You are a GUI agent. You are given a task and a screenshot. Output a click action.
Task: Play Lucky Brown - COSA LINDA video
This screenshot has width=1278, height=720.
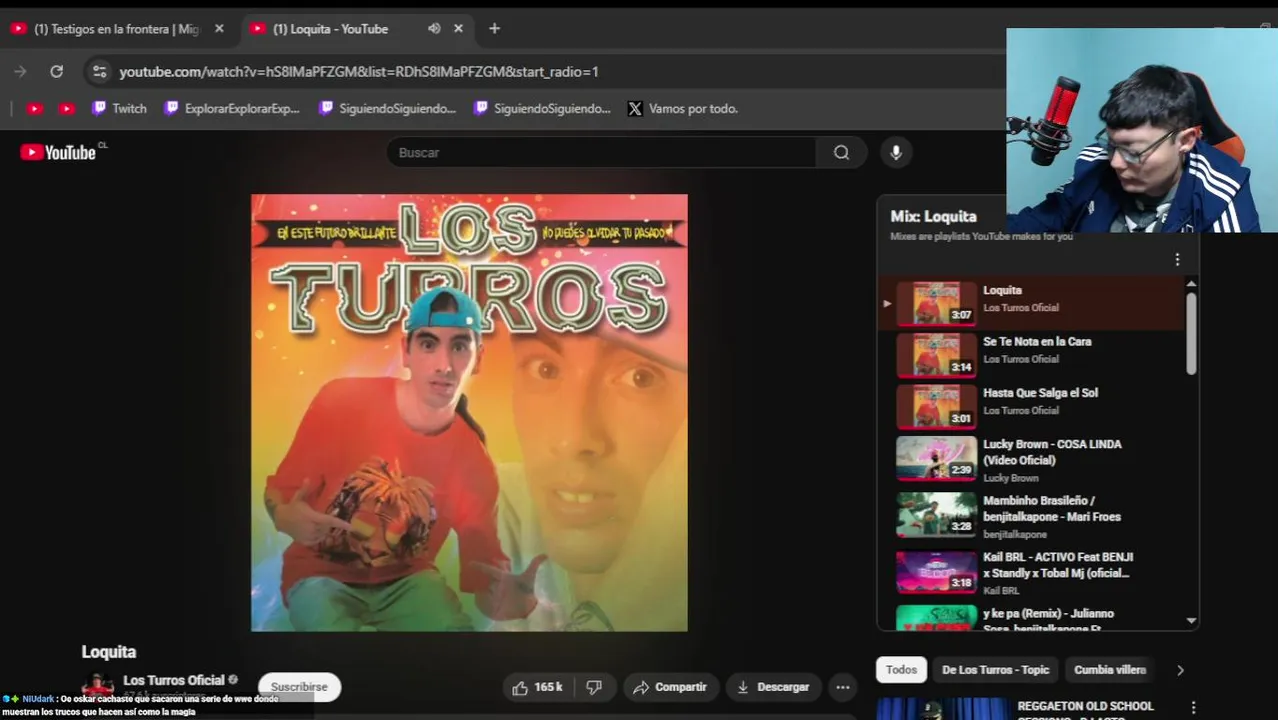point(1031,460)
